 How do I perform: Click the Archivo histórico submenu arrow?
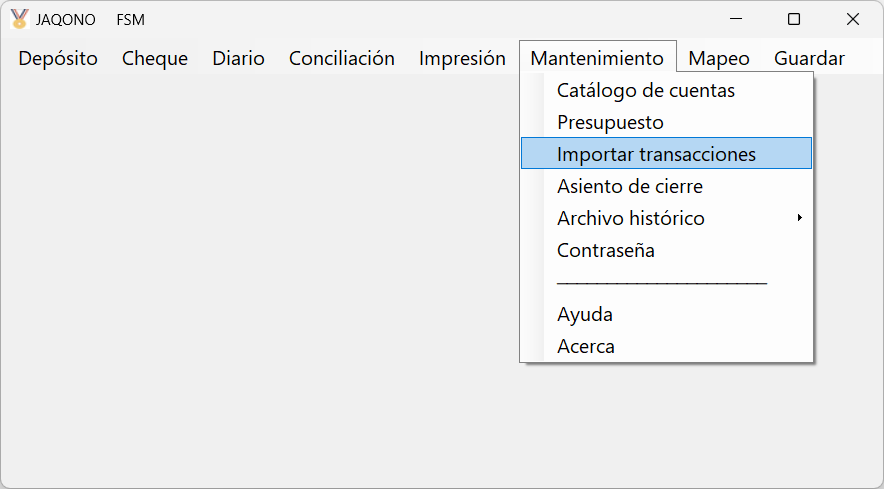(800, 218)
